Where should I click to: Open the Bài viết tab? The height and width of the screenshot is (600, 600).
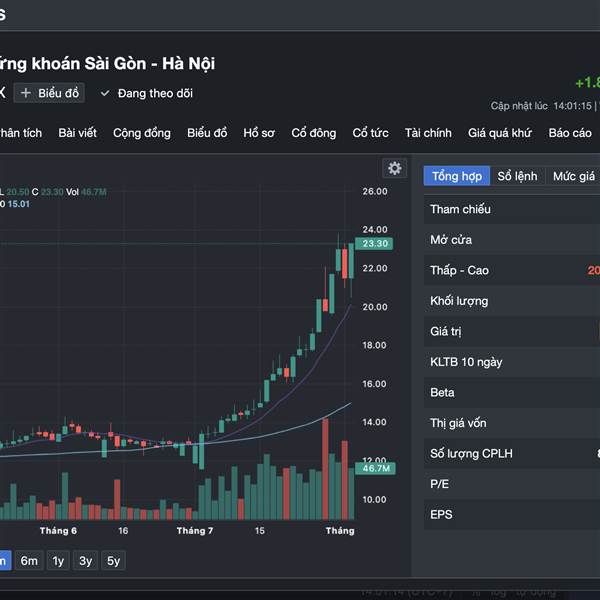[x=78, y=133]
